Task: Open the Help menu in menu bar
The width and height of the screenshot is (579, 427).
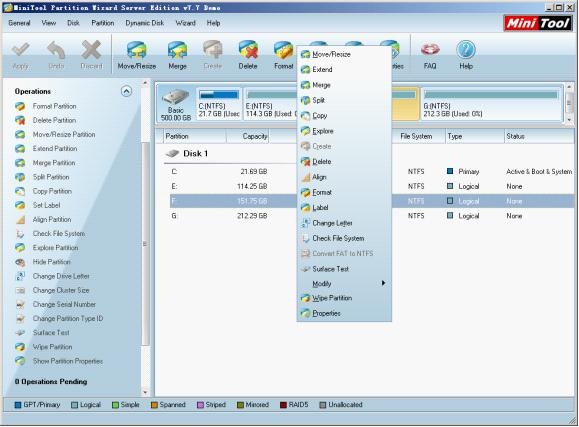Action: (x=213, y=23)
